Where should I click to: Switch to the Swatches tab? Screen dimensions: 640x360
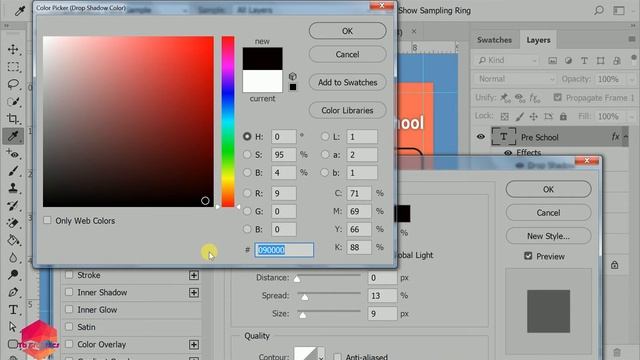click(x=494, y=40)
